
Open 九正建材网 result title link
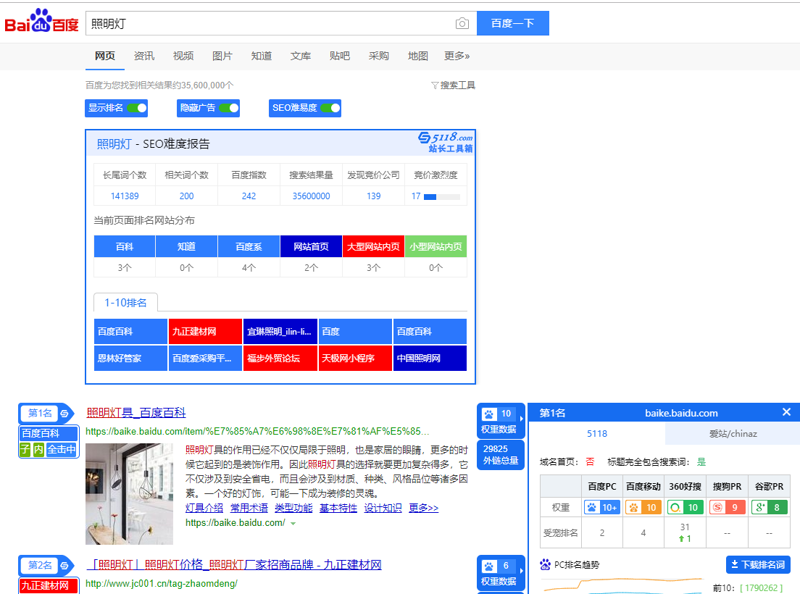coord(234,564)
